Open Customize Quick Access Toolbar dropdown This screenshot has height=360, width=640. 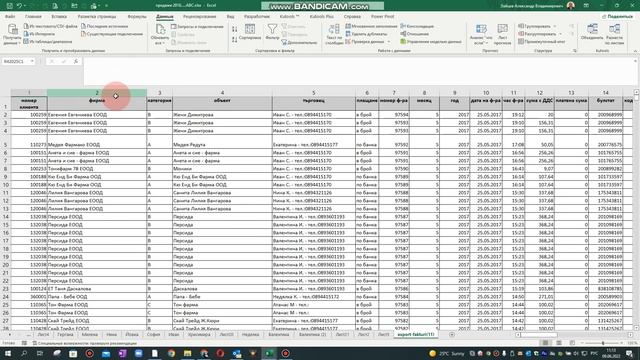click(107, 6)
